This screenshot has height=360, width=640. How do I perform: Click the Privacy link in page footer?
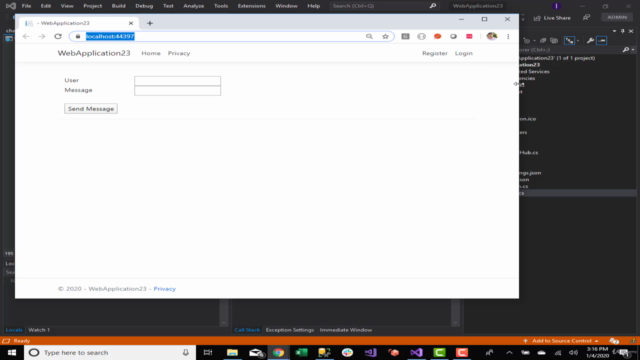click(x=164, y=289)
